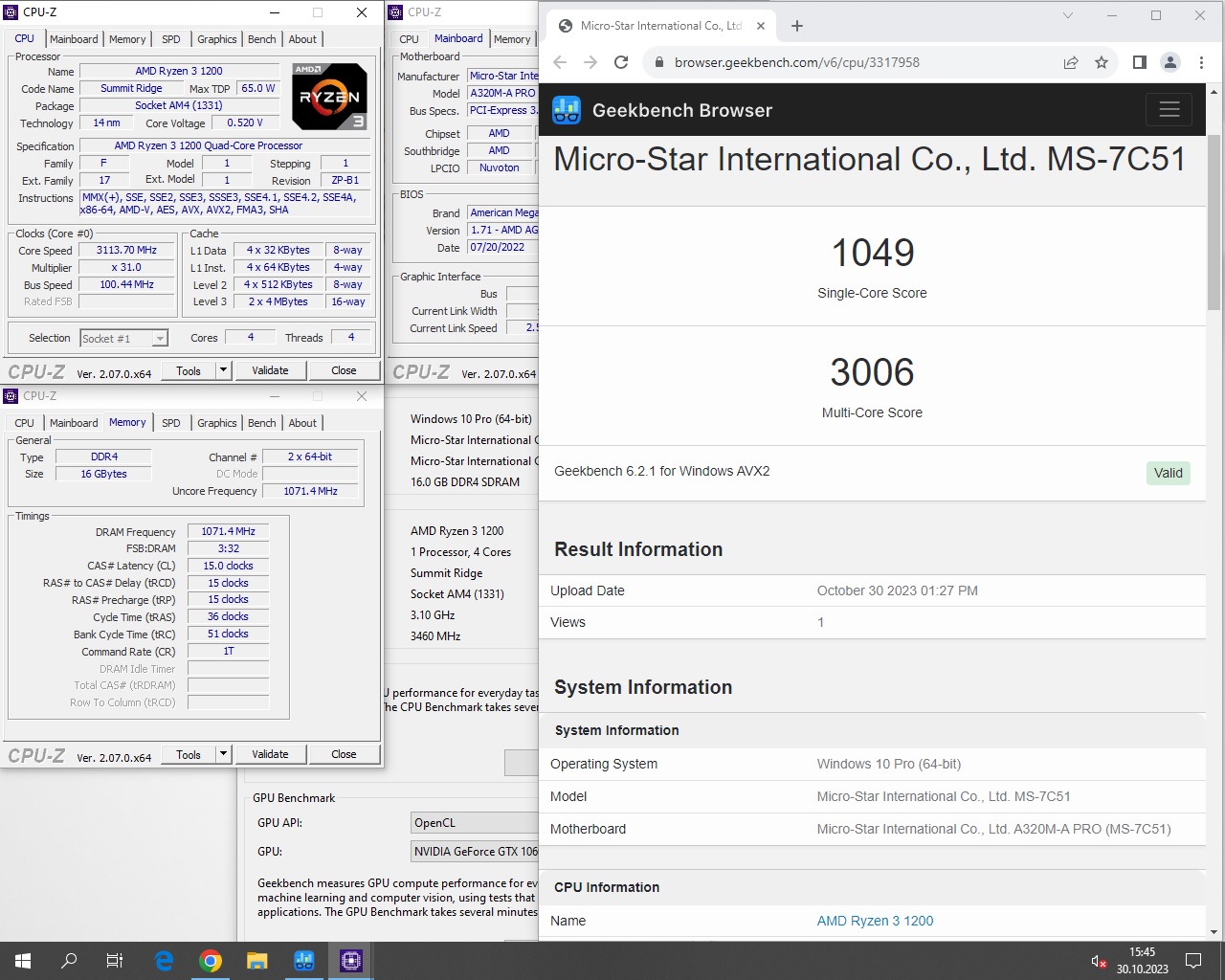Open Task View on taskbar
This screenshot has width=1225, height=980.
click(x=115, y=961)
